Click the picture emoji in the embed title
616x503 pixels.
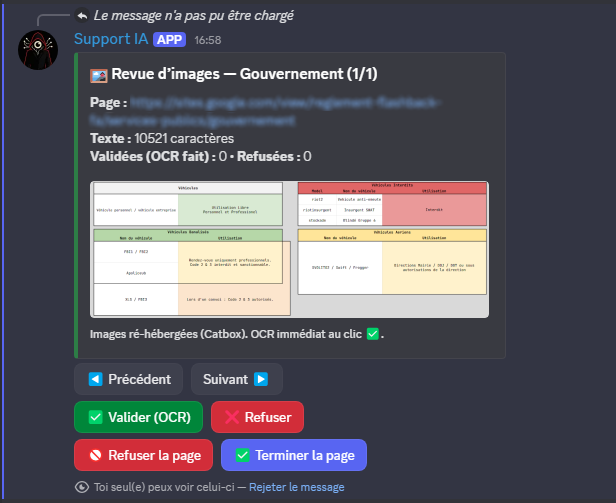(x=99, y=75)
